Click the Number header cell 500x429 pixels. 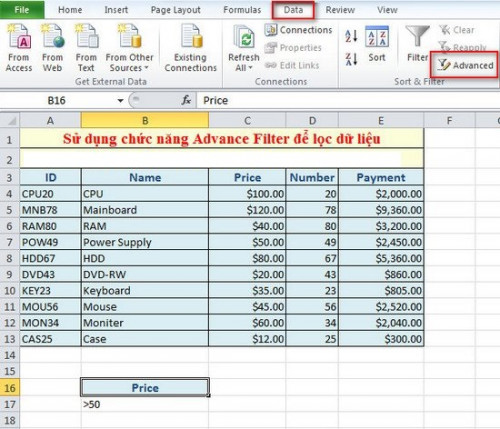pyautogui.click(x=312, y=177)
